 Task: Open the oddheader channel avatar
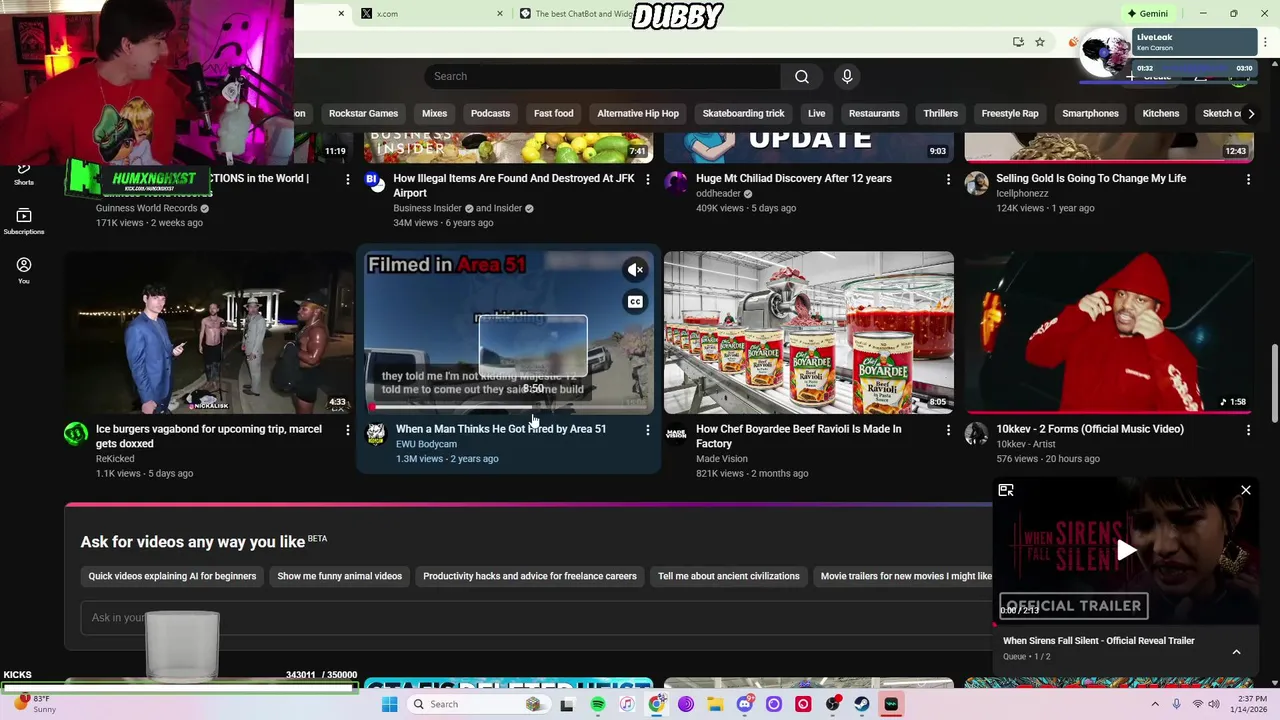676,183
